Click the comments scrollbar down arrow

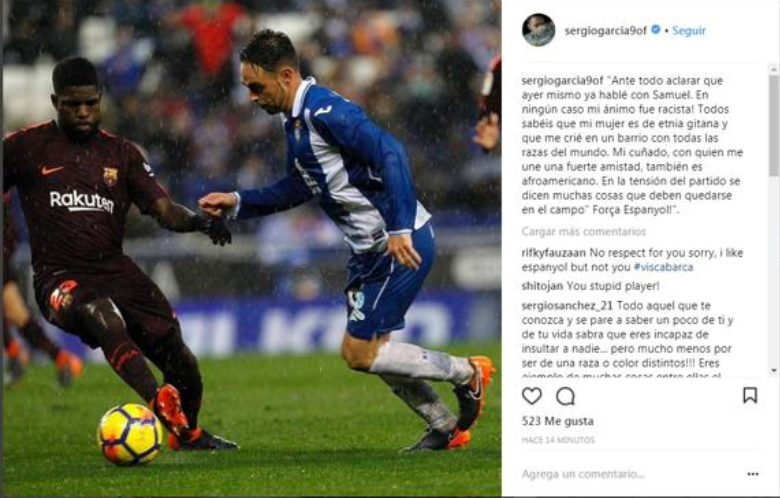point(774,371)
